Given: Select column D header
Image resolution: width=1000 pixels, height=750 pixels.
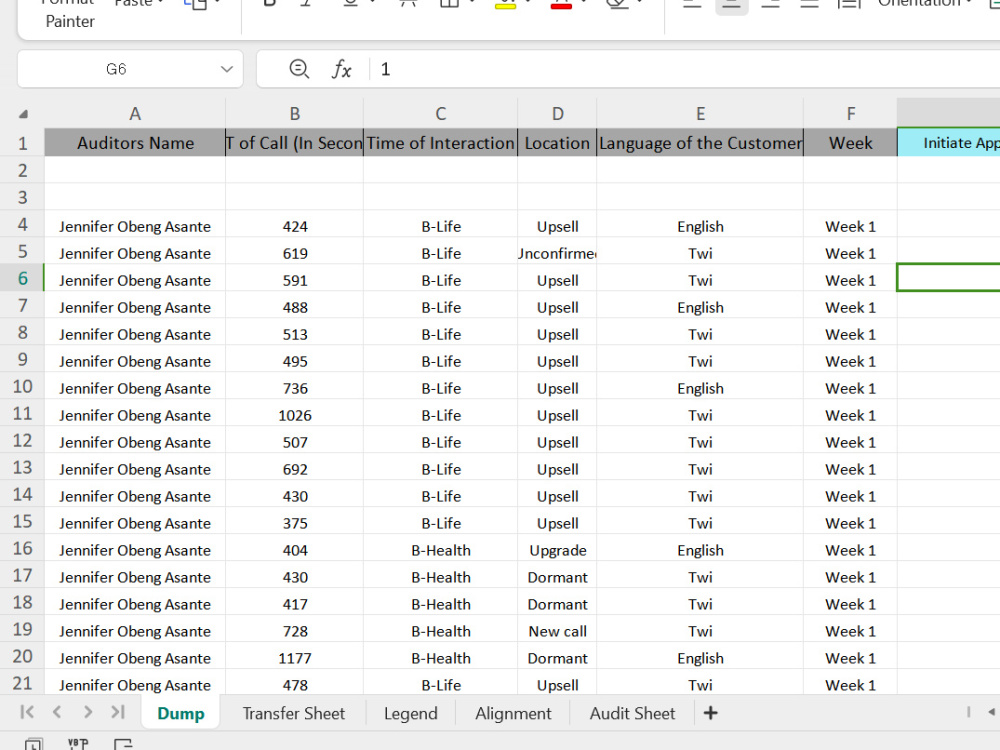Looking at the screenshot, I should pos(557,114).
